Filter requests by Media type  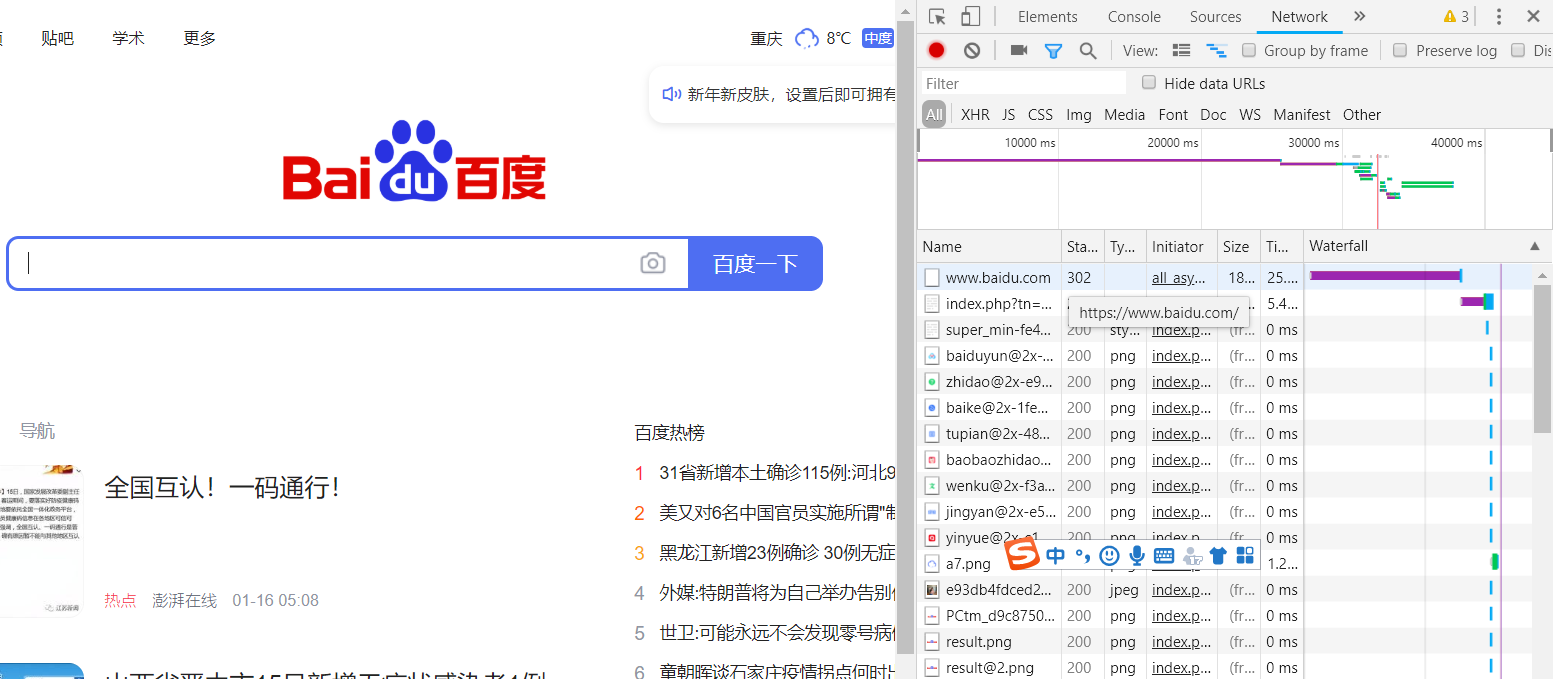point(1124,115)
